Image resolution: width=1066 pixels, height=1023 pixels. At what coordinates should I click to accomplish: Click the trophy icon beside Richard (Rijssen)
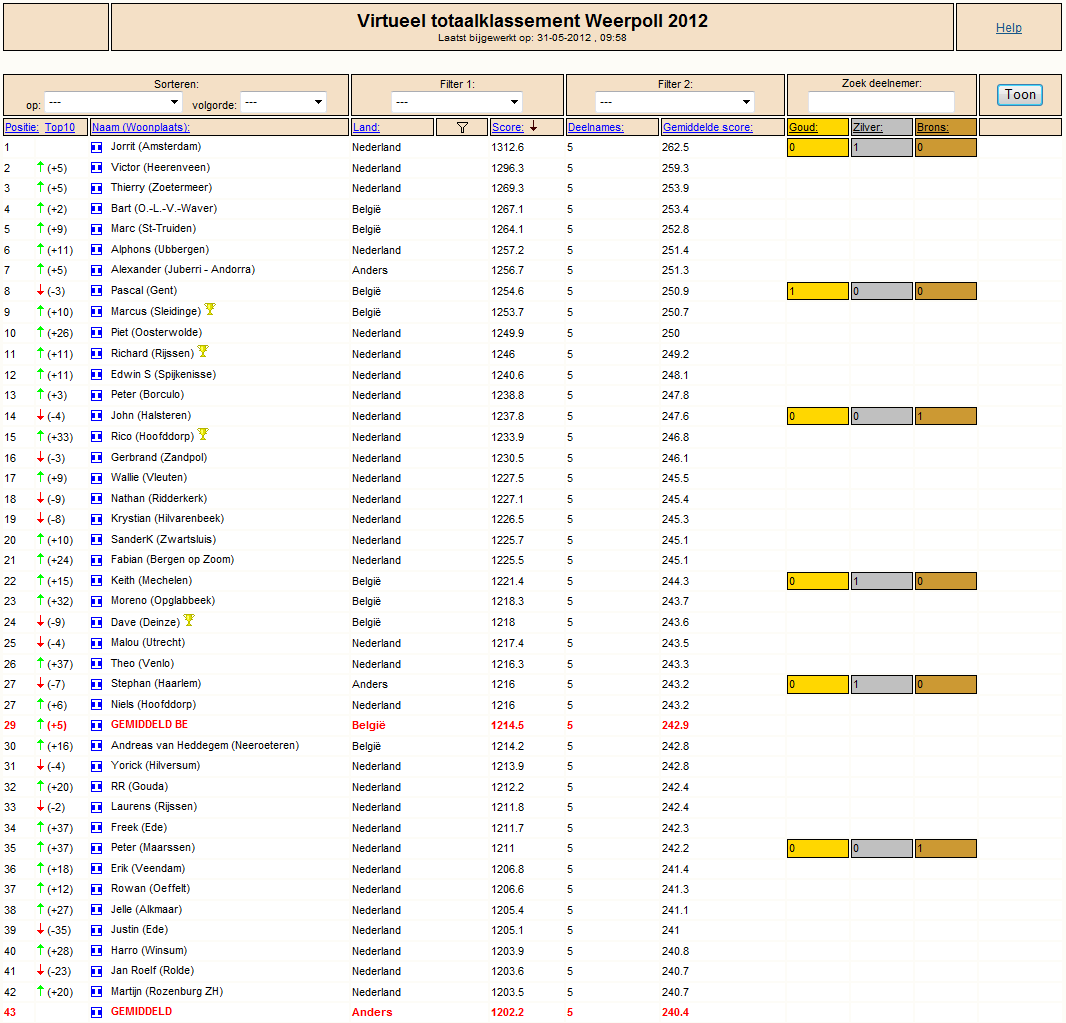203,351
